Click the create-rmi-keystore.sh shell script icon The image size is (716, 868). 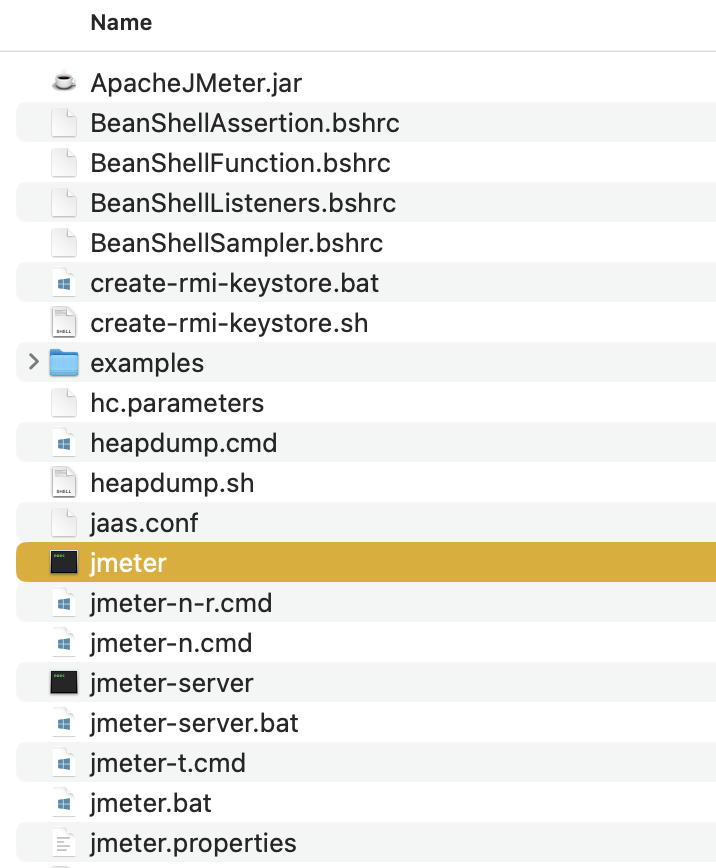[x=64, y=323]
